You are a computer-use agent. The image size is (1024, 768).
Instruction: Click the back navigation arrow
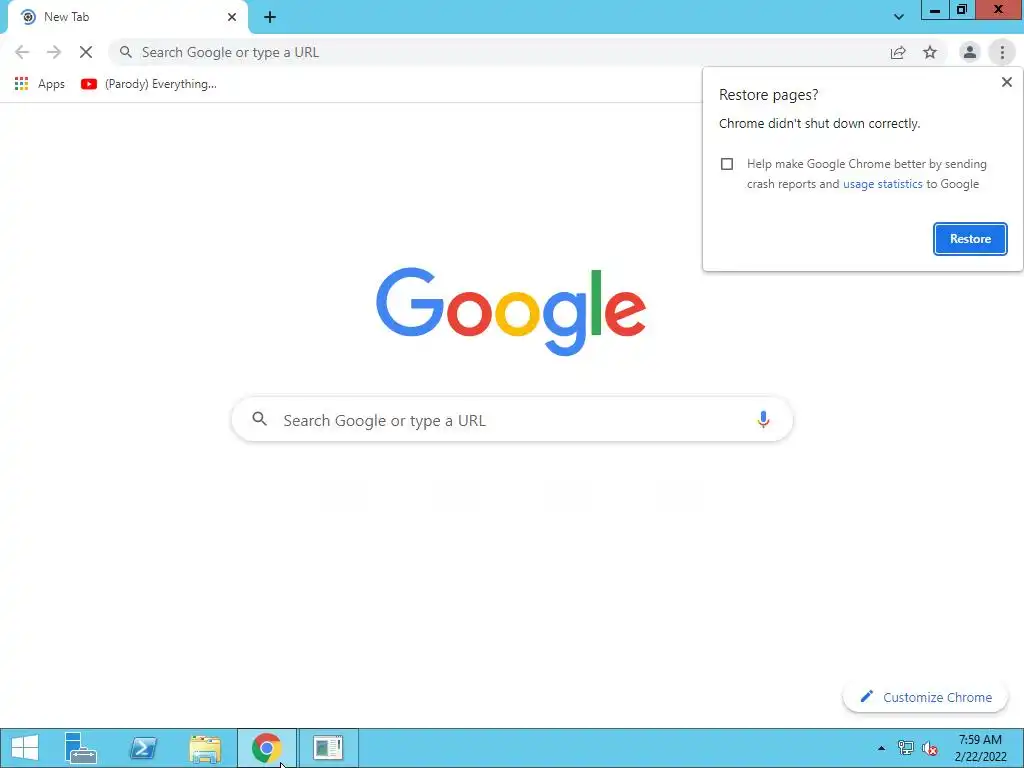pyautogui.click(x=22, y=52)
